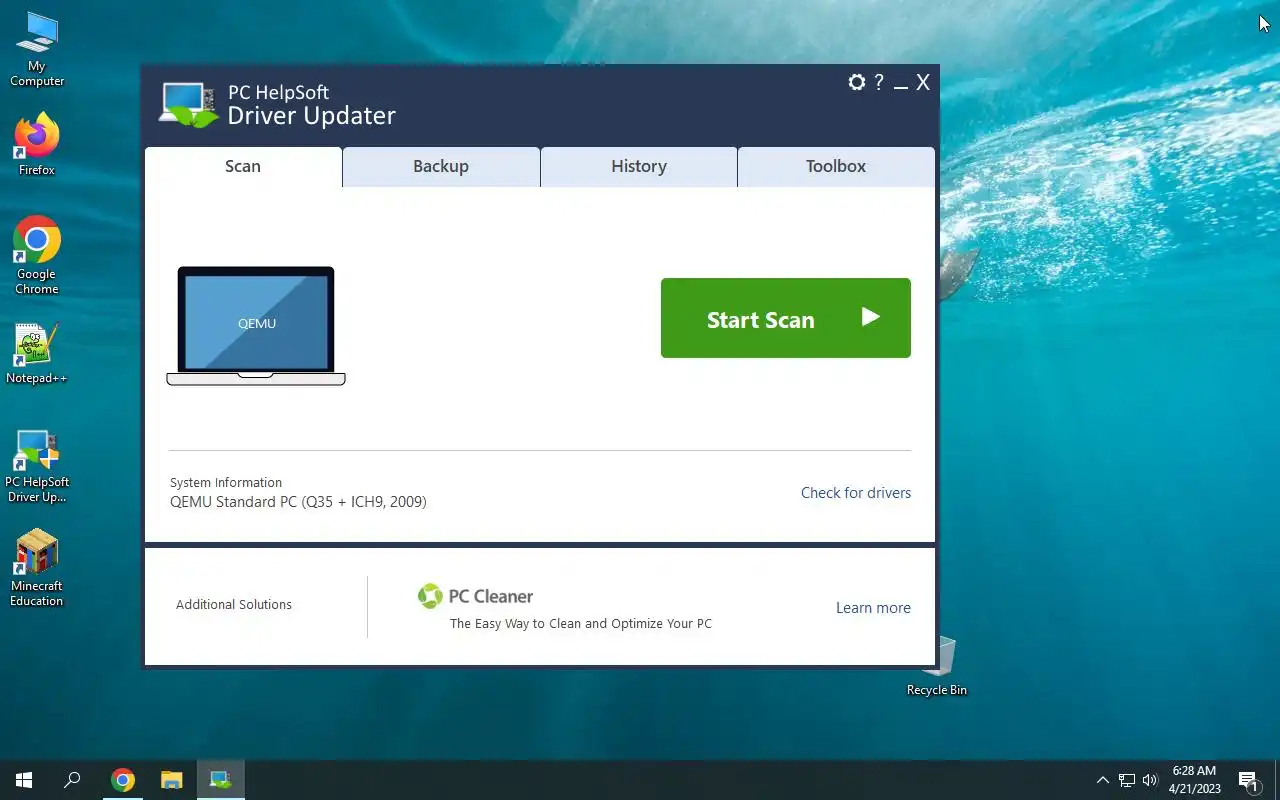This screenshot has width=1280, height=800.
Task: Close the Driver Updater window
Action: (x=923, y=82)
